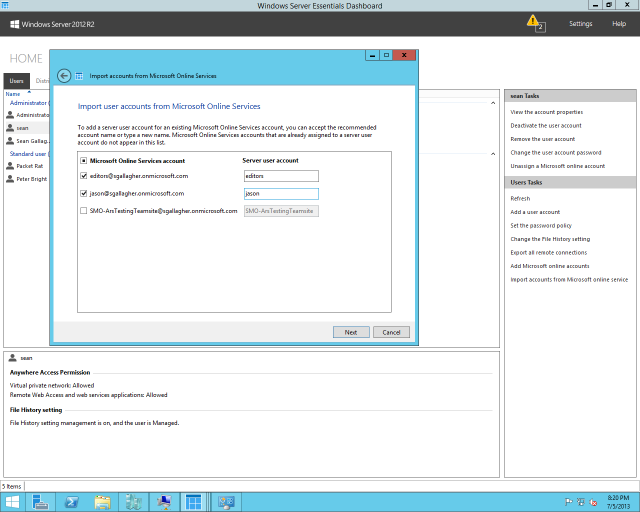This screenshot has width=640, height=512.
Task: Click the jason@sgallagher.onmicrosoft.com account text
Action: coord(137,194)
